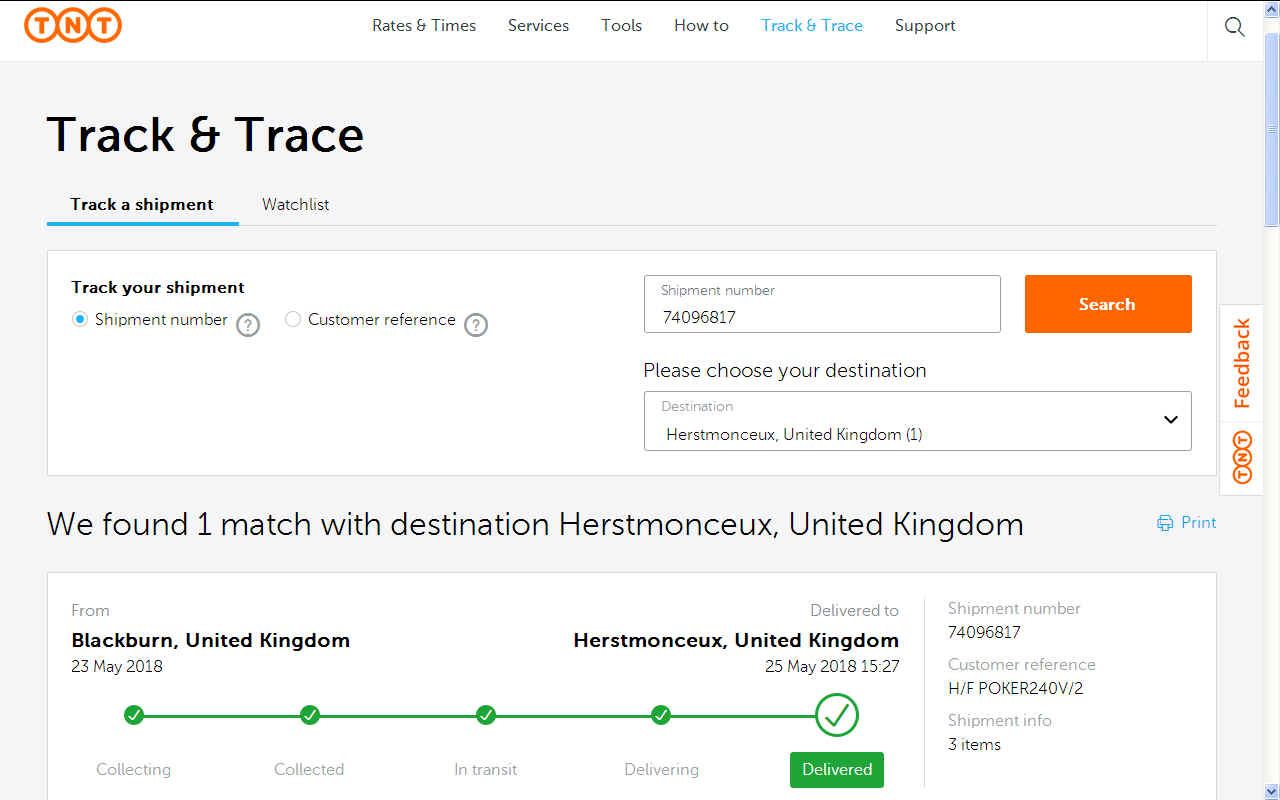
Task: Click 'Please choose your destination' label
Action: pos(785,371)
